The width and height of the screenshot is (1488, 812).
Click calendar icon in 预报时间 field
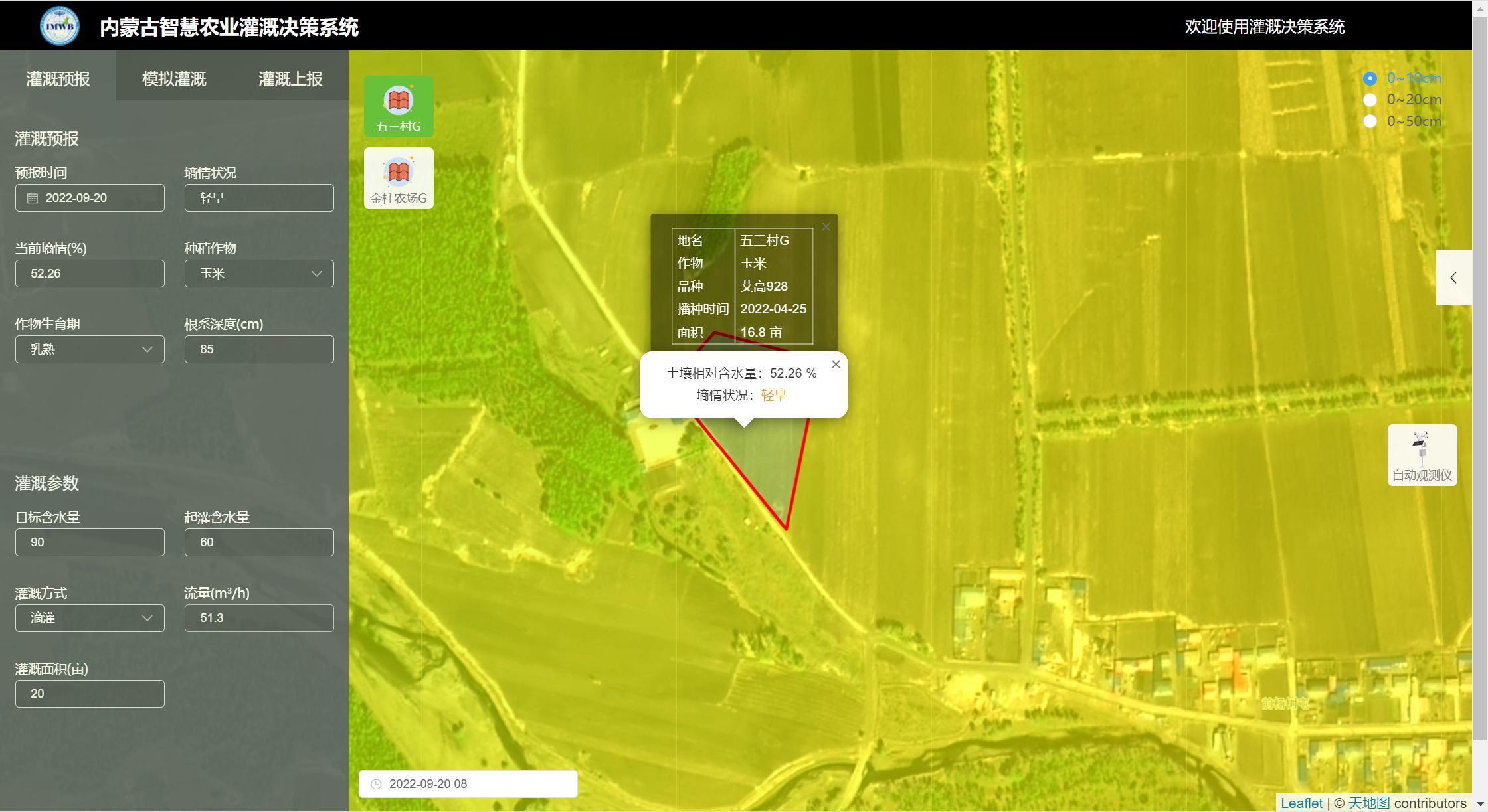tap(33, 198)
